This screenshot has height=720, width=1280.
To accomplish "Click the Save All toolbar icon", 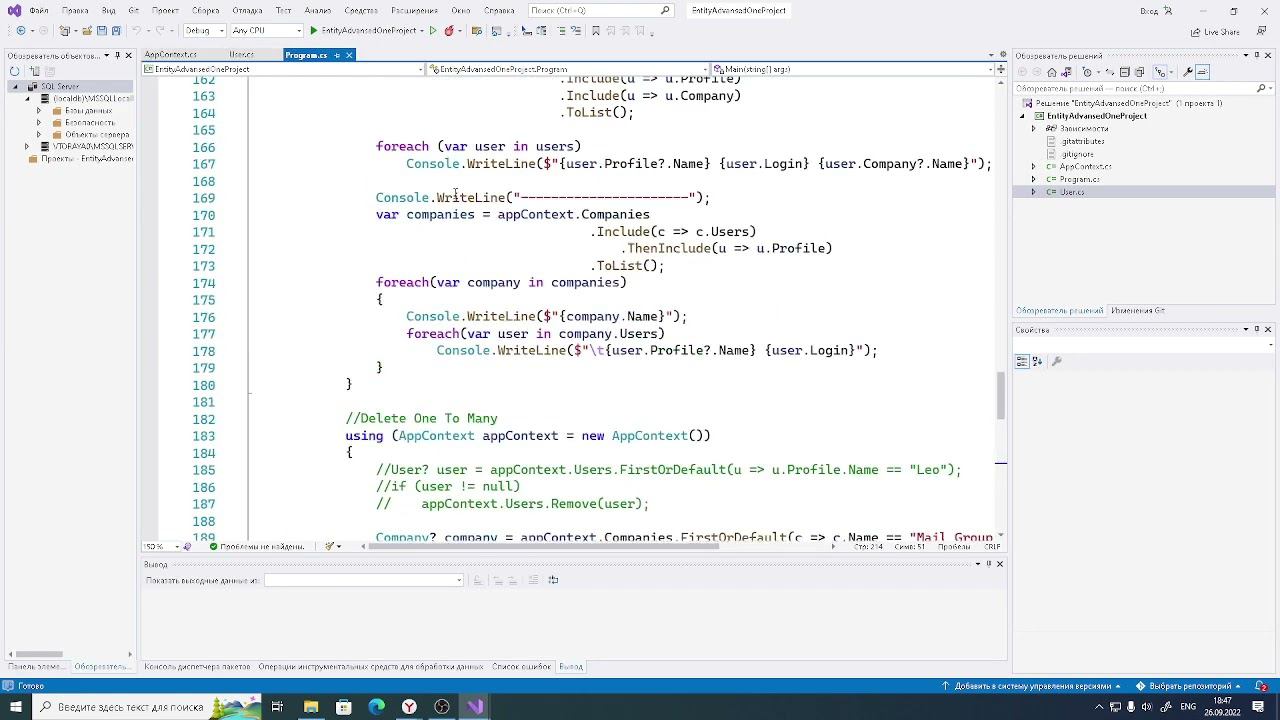I will click(x=115, y=31).
